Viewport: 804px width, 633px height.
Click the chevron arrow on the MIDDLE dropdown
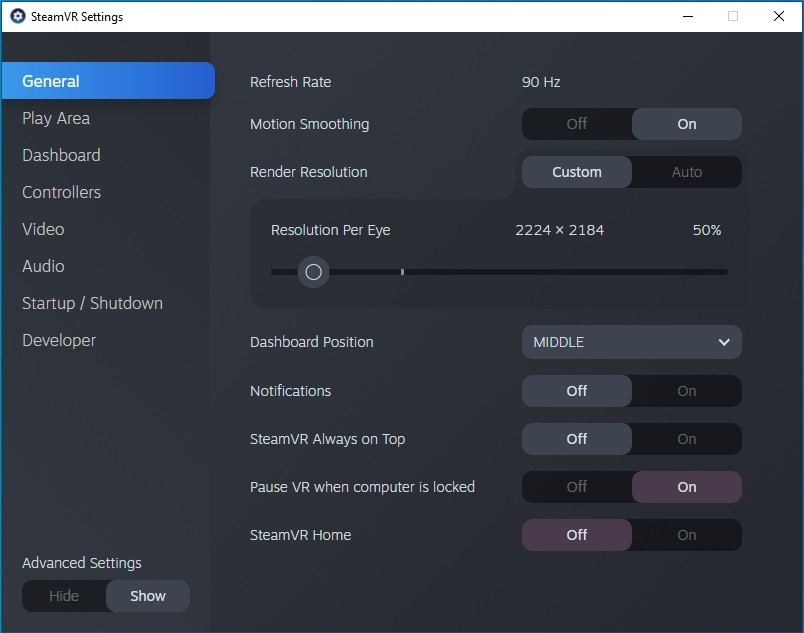click(724, 342)
